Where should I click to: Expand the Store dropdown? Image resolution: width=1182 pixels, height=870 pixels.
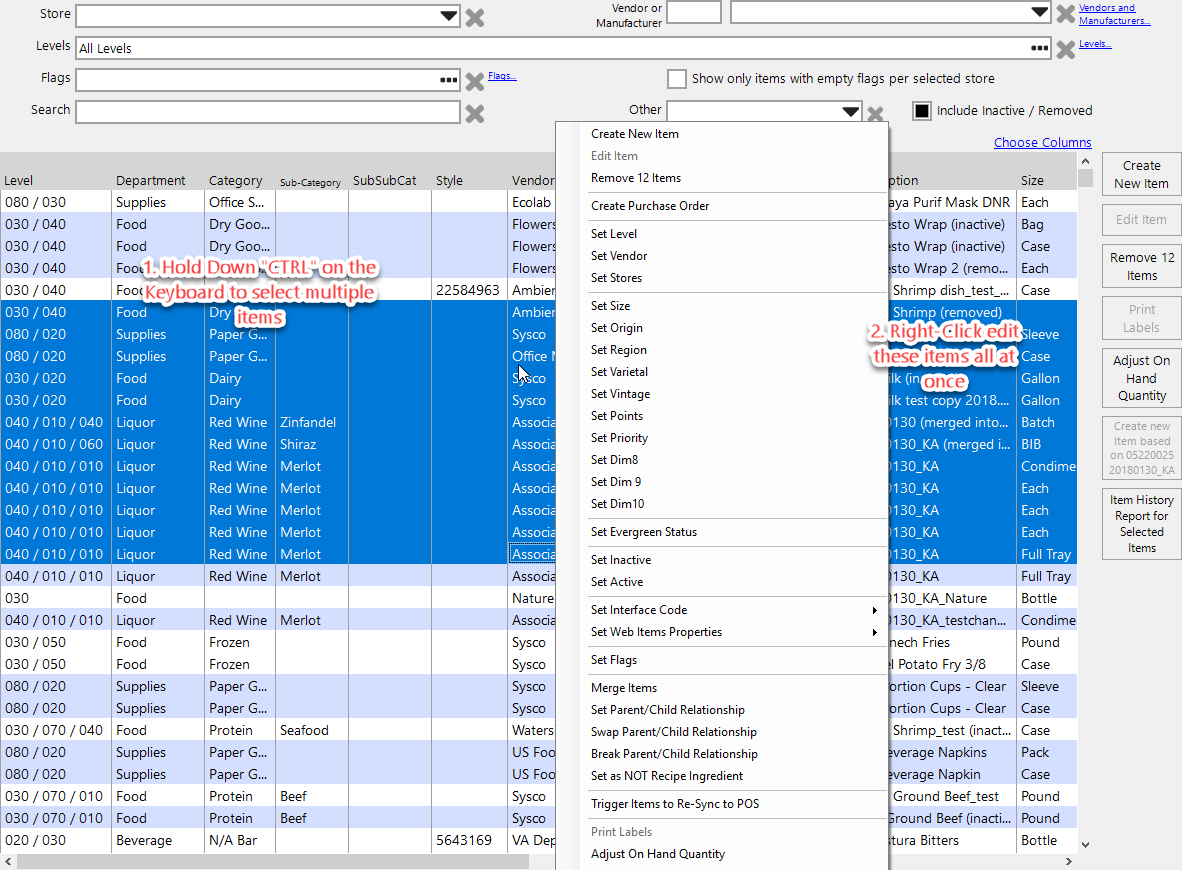[x=448, y=16]
